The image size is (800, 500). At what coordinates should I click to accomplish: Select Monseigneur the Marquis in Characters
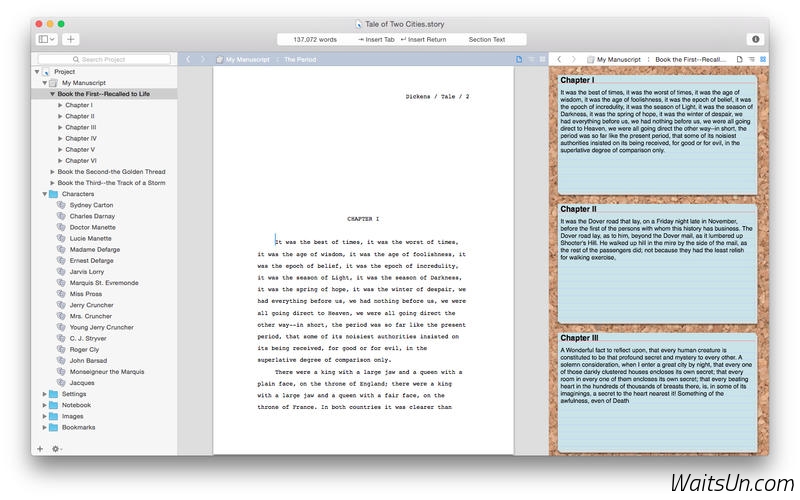(107, 372)
